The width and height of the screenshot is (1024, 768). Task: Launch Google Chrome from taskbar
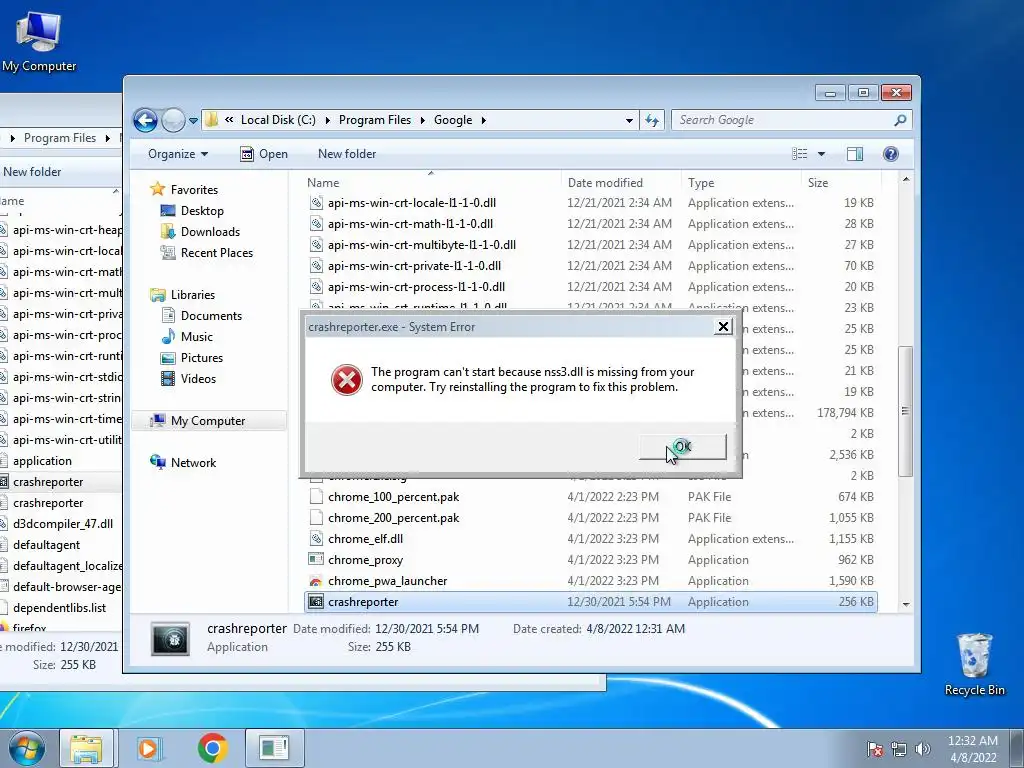point(212,748)
